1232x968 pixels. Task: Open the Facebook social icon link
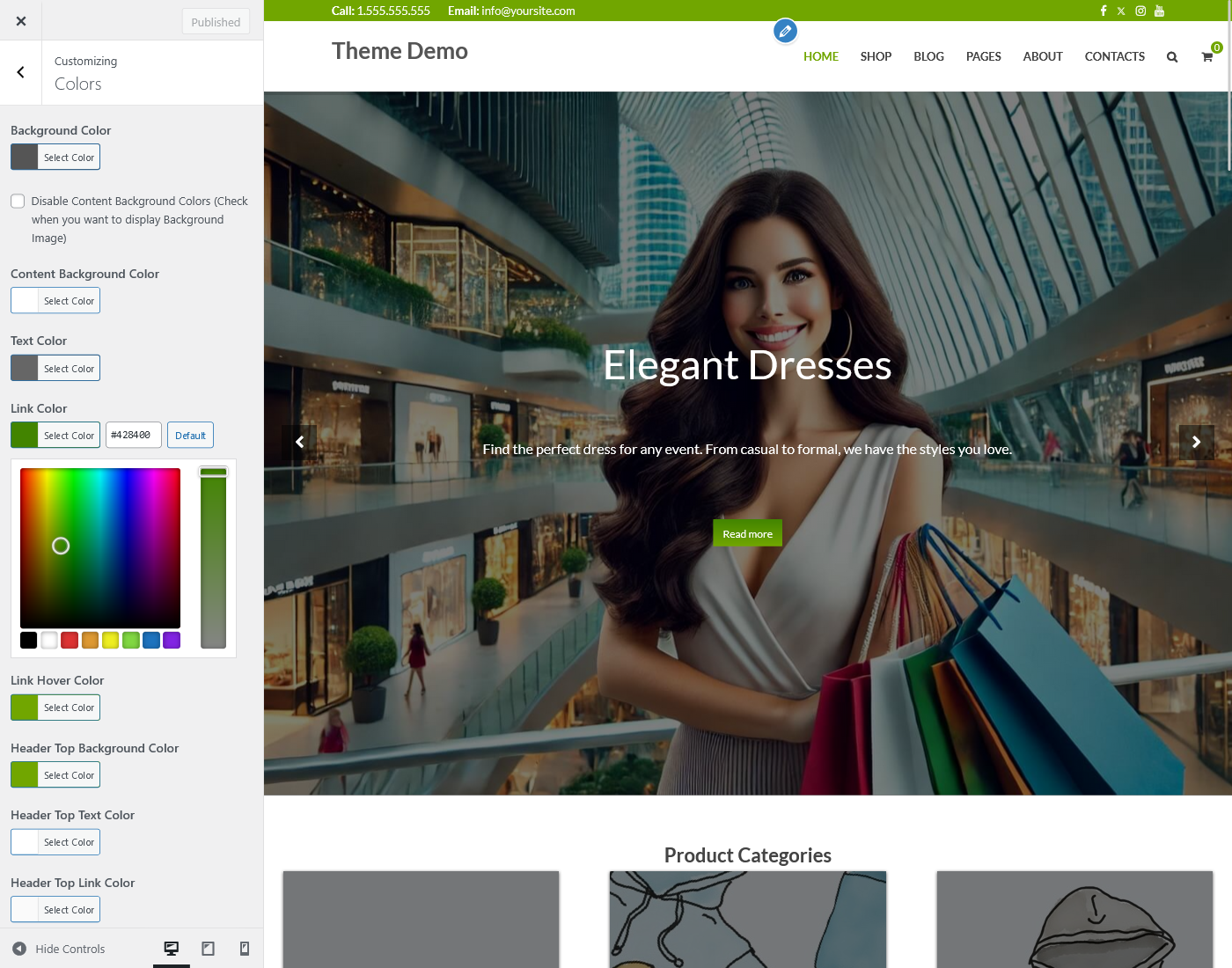coord(1104,11)
